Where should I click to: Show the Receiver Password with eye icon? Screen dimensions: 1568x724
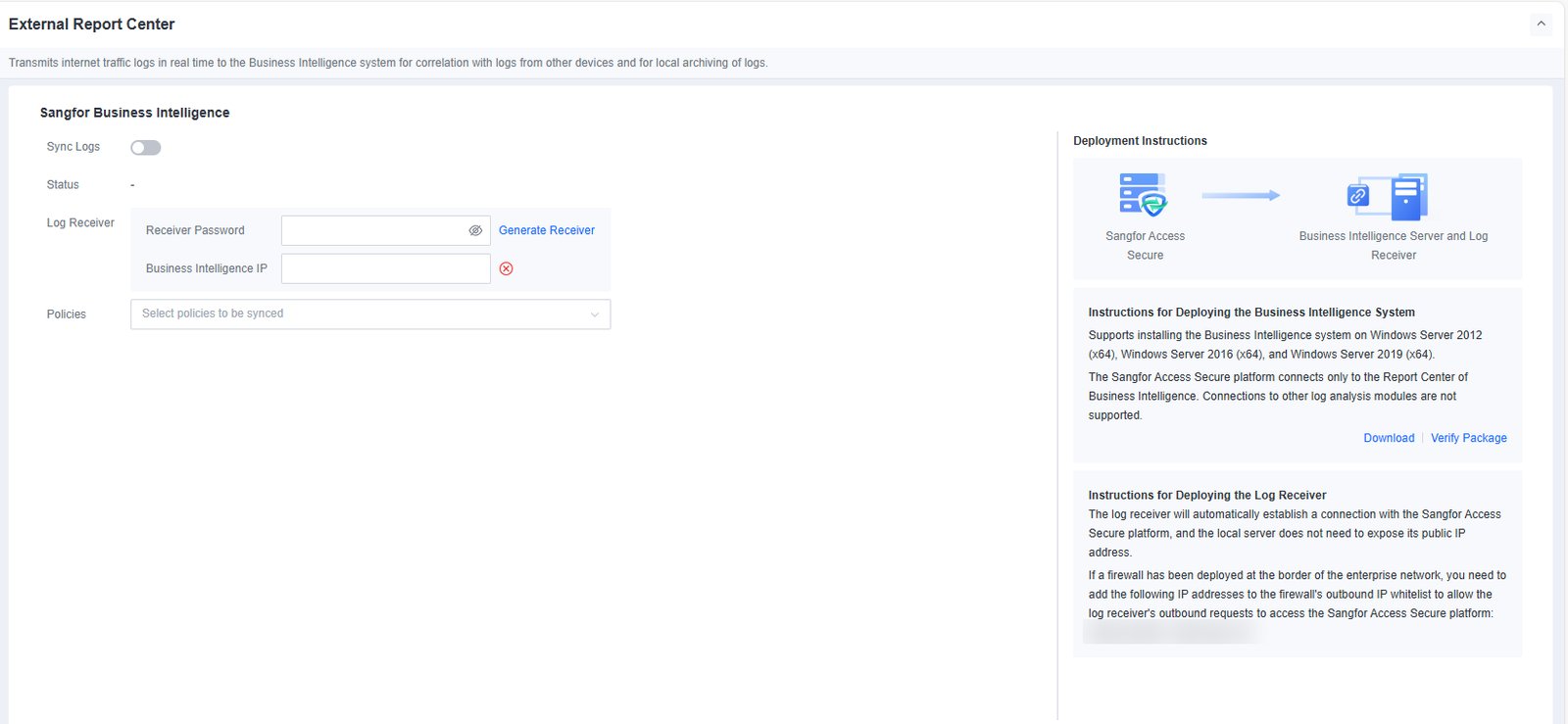[x=475, y=230]
